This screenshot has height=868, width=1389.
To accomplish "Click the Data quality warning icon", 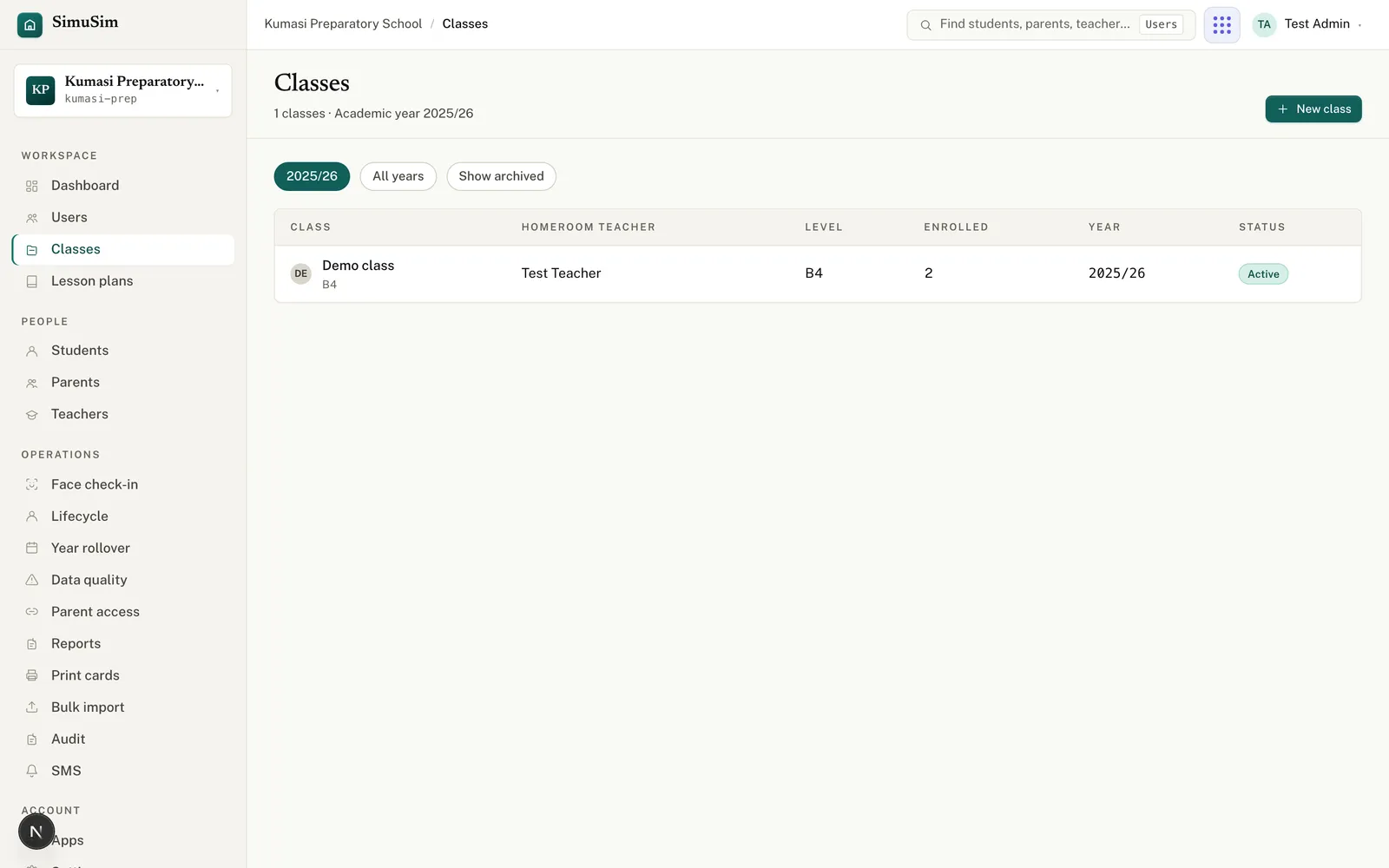I will click(x=32, y=580).
